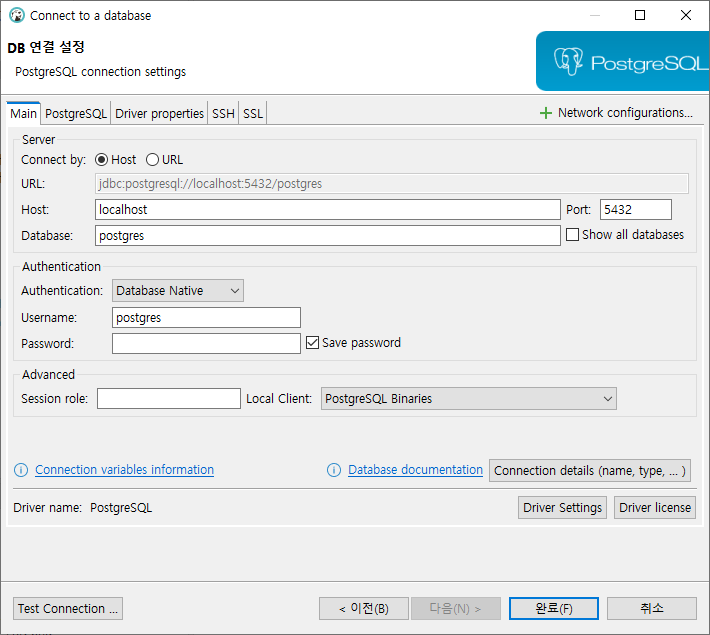The width and height of the screenshot is (710, 635).
Task: Click the Session role input field
Action: click(169, 399)
